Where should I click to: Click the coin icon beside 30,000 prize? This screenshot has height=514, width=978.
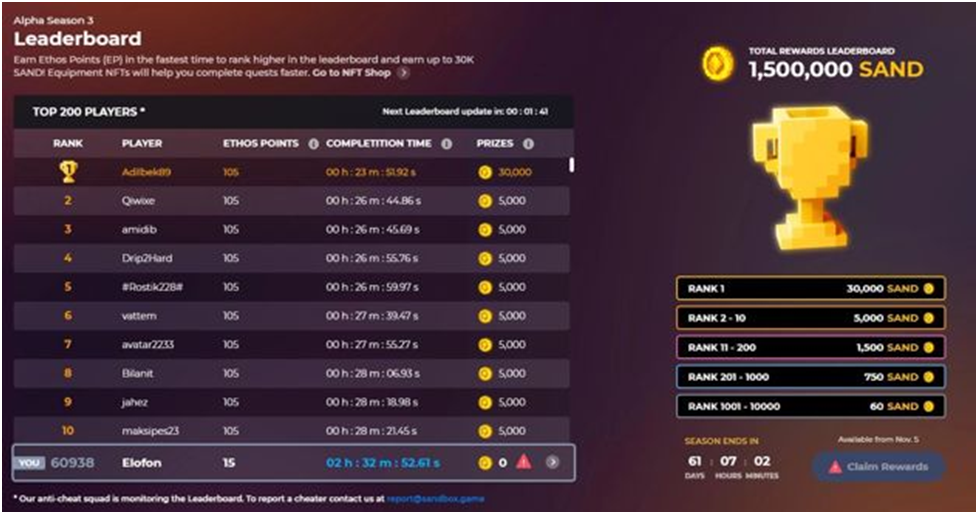pos(485,173)
